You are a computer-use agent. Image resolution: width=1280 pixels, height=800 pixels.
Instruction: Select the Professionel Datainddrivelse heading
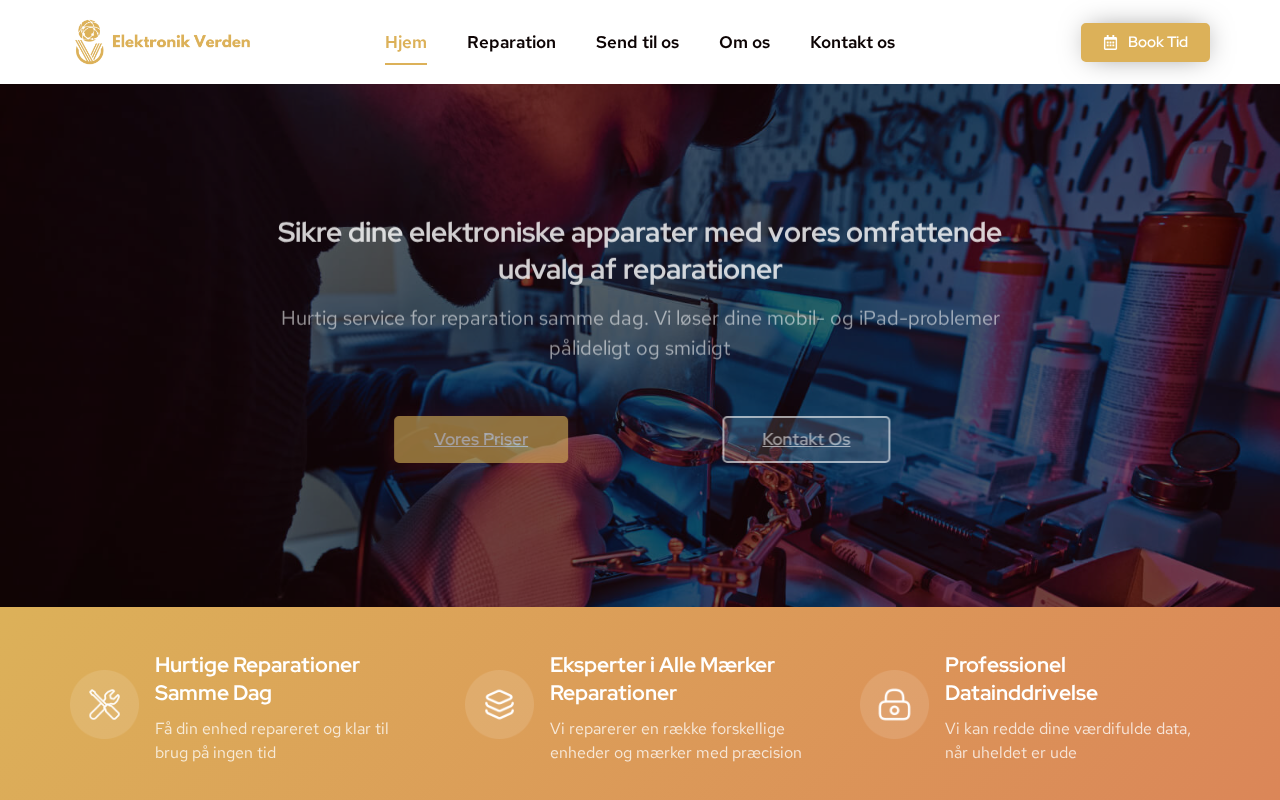coord(1021,678)
